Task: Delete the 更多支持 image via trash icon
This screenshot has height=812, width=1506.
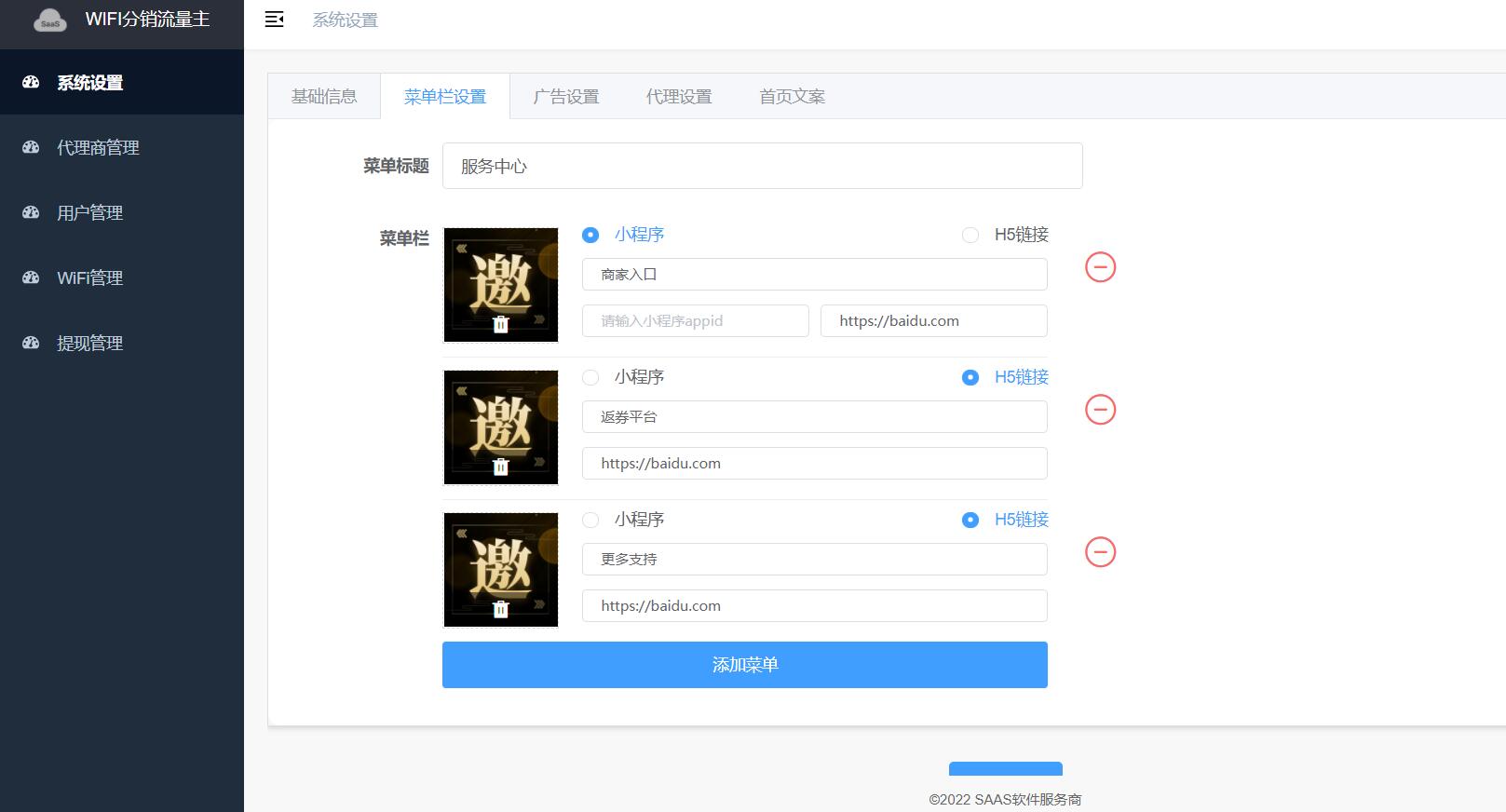Action: (500, 609)
